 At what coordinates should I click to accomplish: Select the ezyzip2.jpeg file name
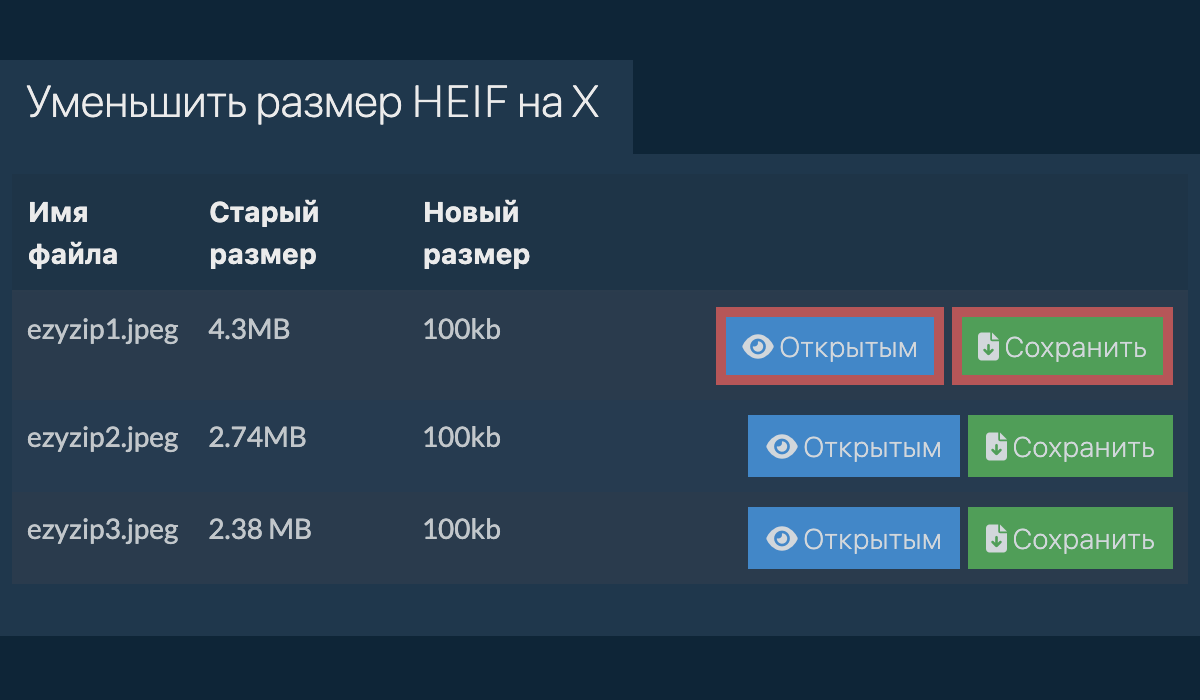tap(104, 437)
